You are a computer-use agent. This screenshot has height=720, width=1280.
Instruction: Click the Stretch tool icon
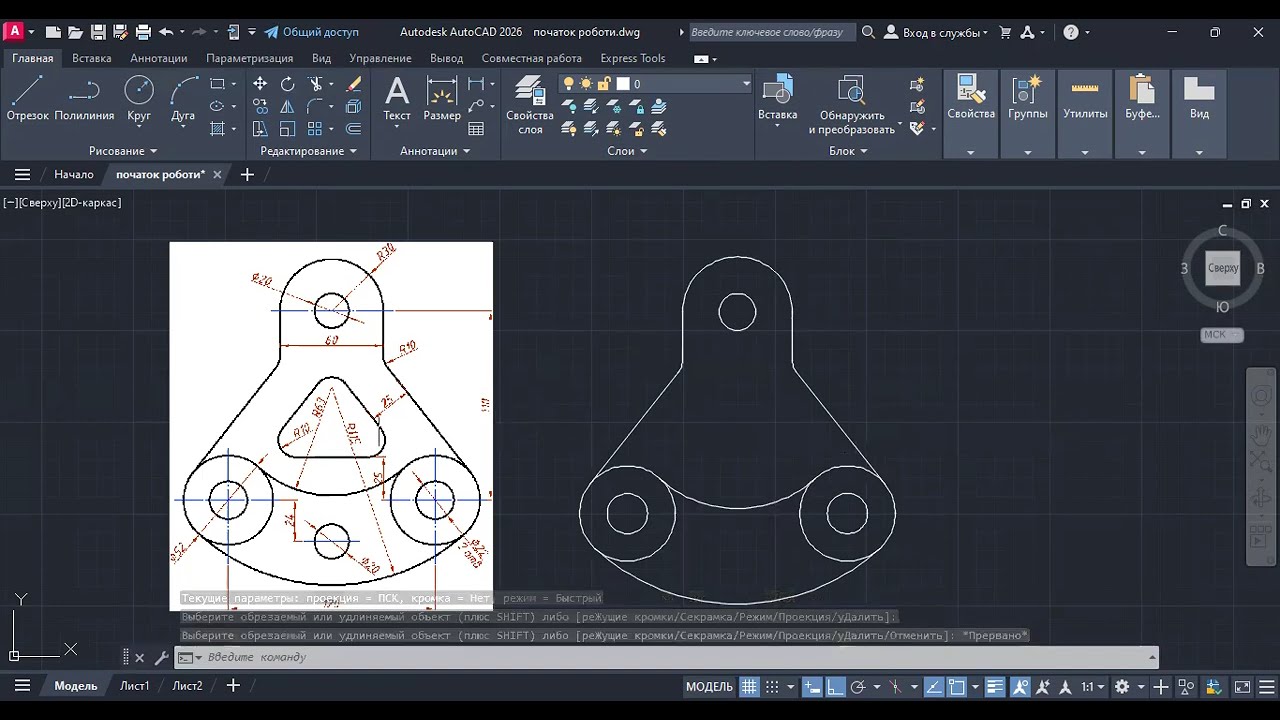(260, 129)
